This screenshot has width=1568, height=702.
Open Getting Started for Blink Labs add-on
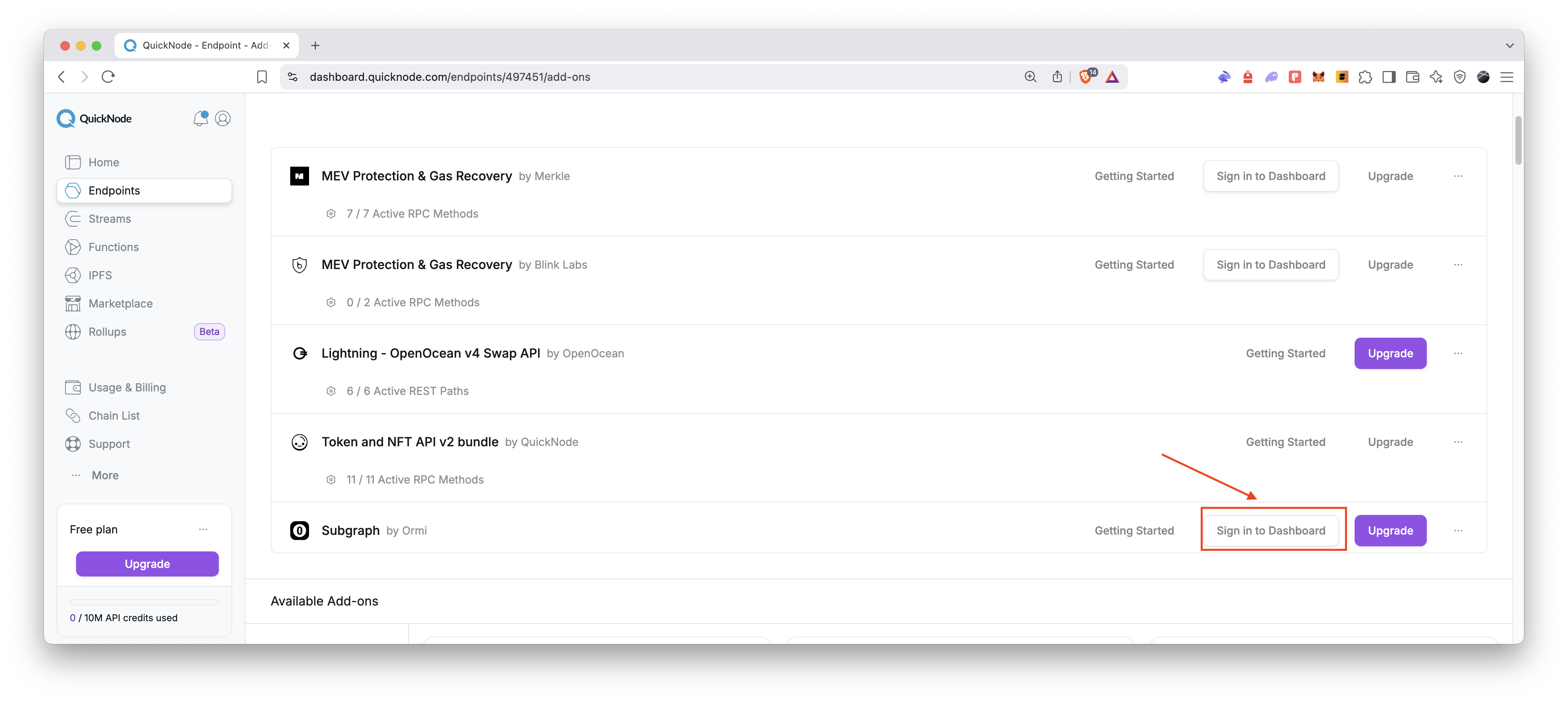point(1134,265)
